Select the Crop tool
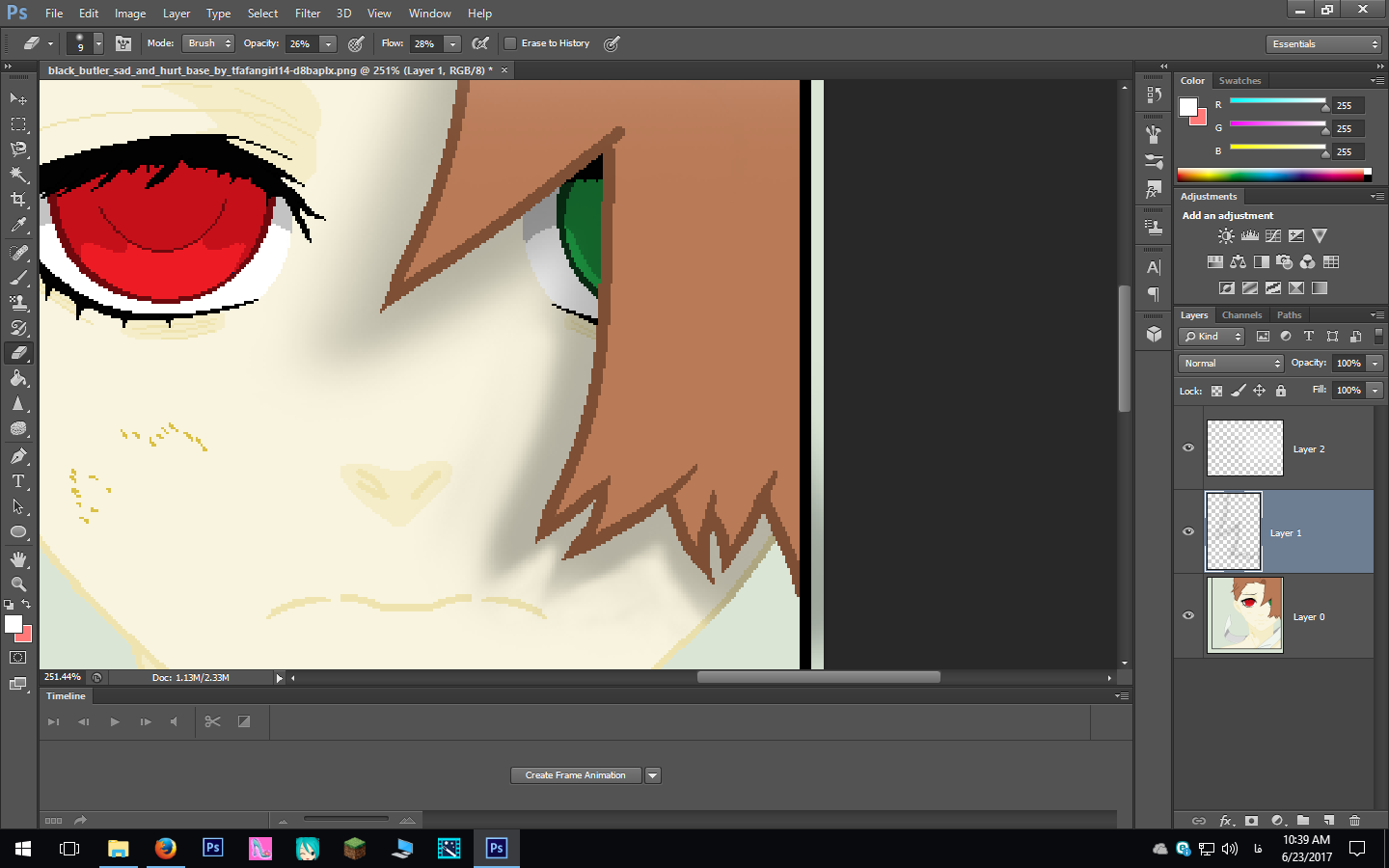Image resolution: width=1389 pixels, height=868 pixels. 18,200
